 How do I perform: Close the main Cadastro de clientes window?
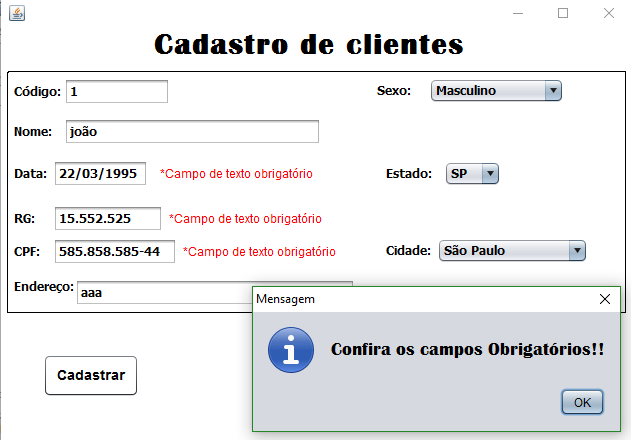(x=609, y=13)
